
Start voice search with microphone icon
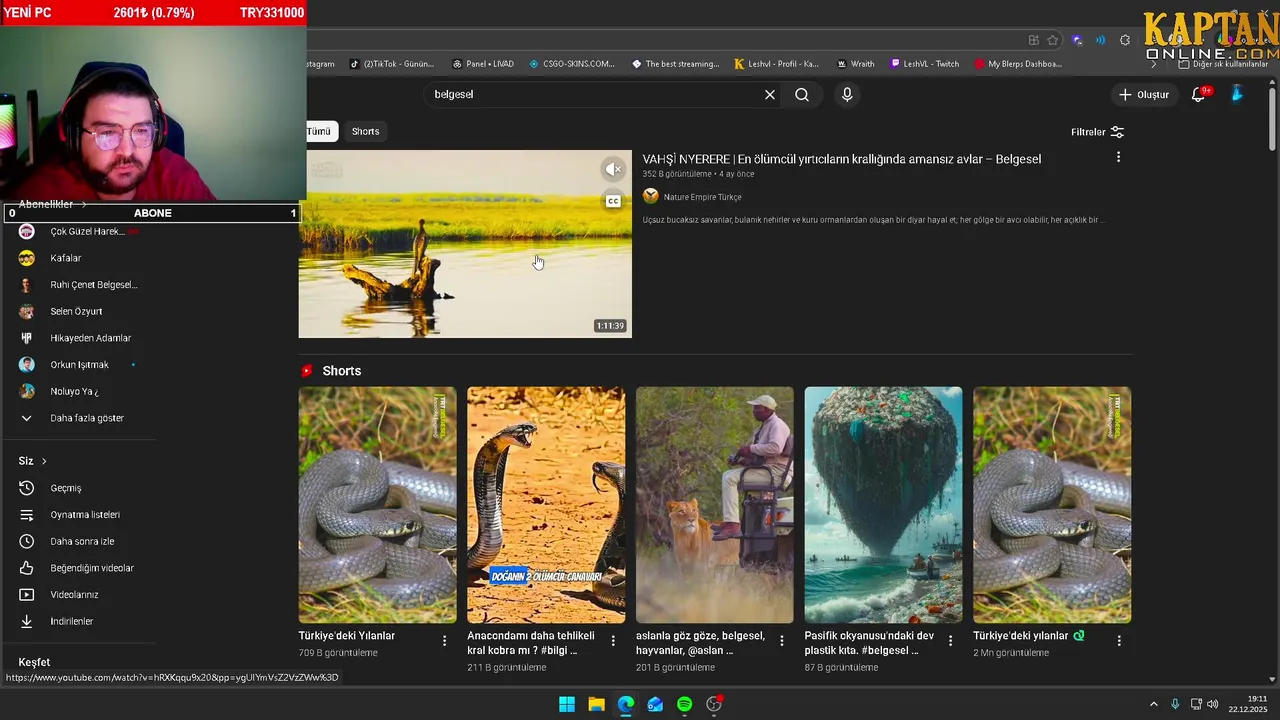[x=847, y=94]
